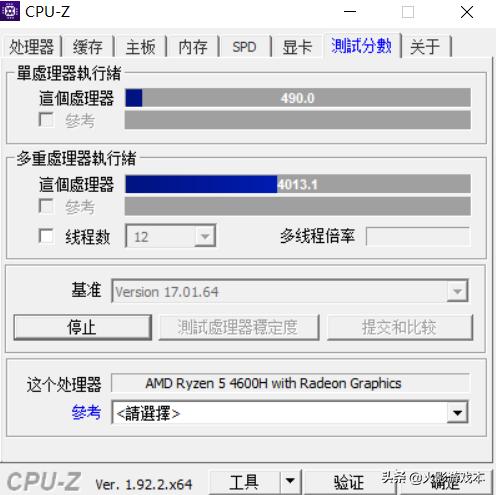Select the SPD tab
The image size is (496, 495).
coord(245,47)
